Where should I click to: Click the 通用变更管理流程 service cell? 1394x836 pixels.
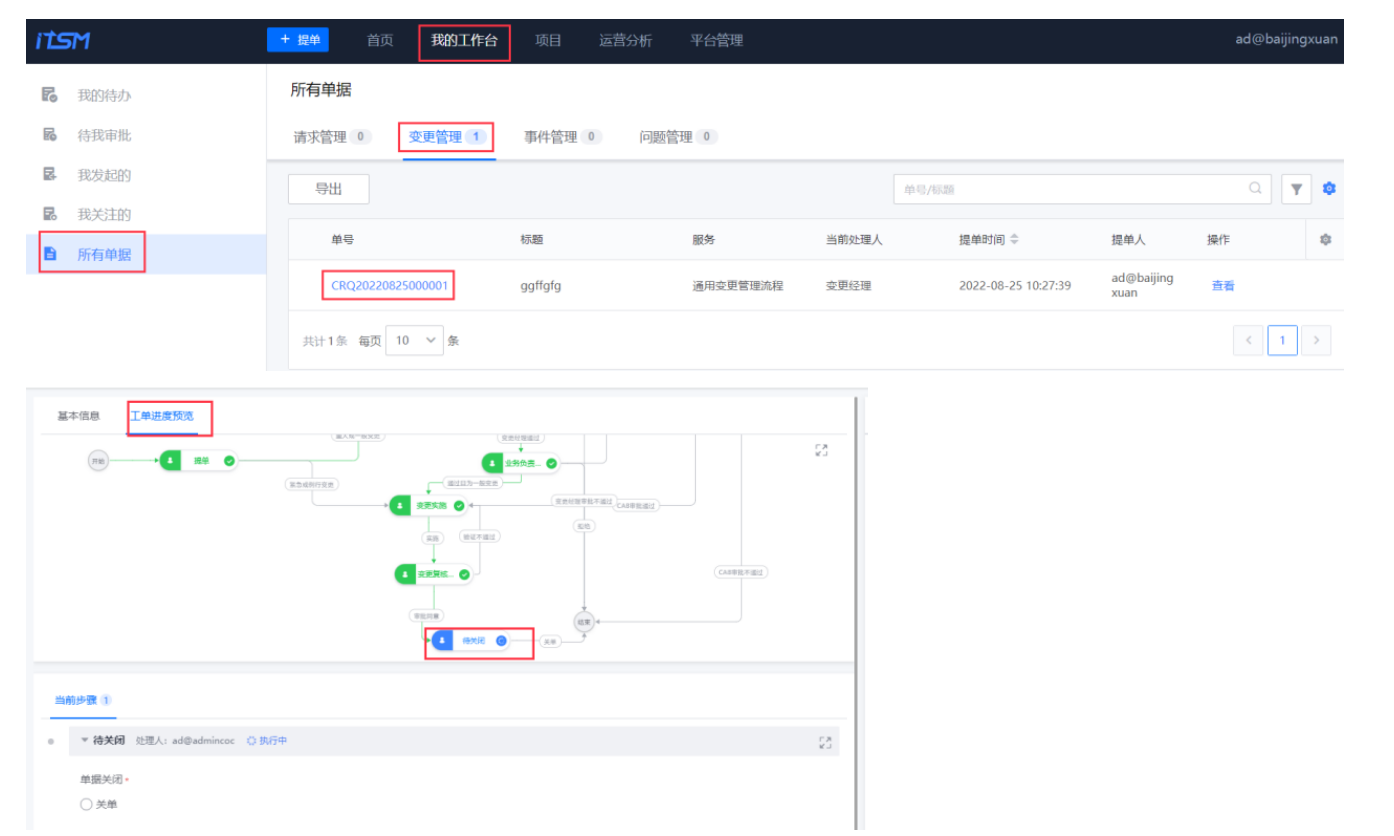738,285
